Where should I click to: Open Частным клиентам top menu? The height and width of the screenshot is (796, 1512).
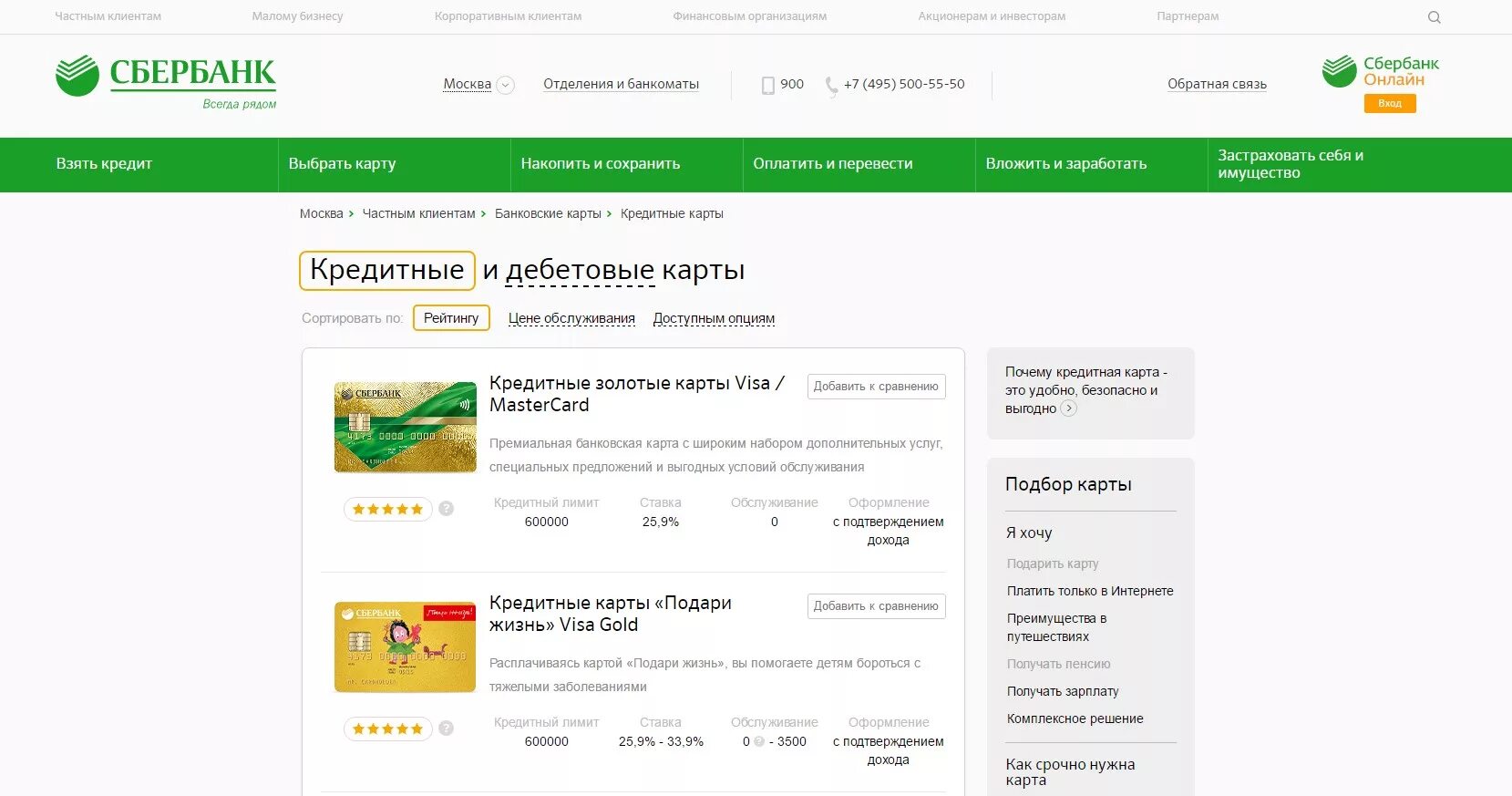108,16
